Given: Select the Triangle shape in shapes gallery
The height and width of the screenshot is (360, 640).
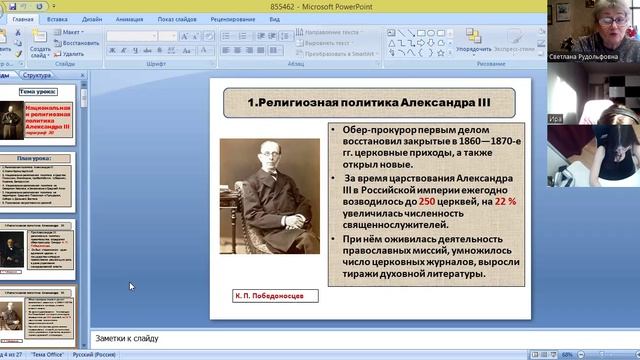Looking at the screenshot, I should tap(391, 43).
